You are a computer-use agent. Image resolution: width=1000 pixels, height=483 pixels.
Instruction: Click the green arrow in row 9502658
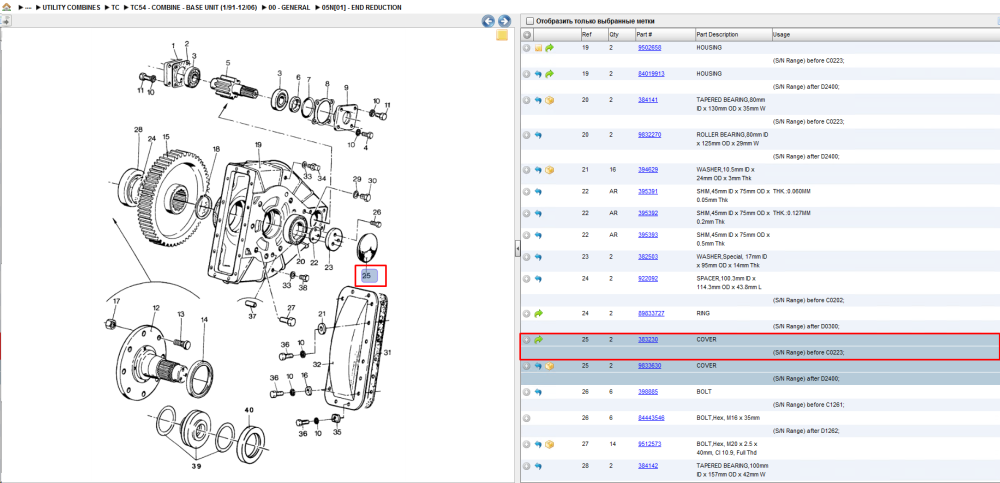tap(549, 48)
